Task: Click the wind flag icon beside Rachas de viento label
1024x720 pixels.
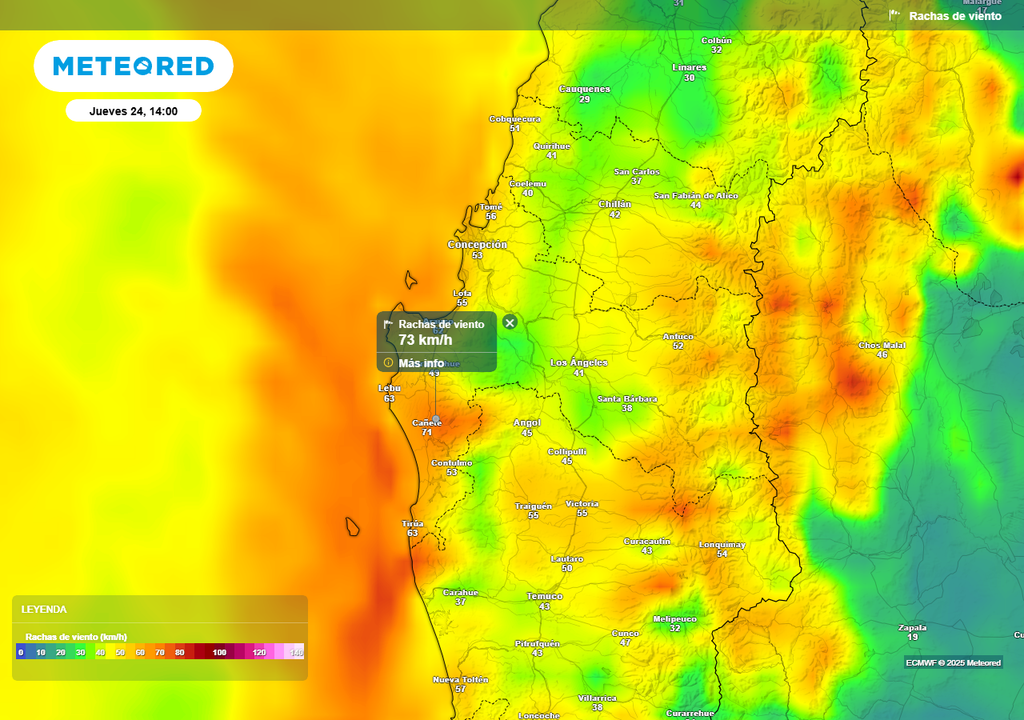Action: pos(893,15)
